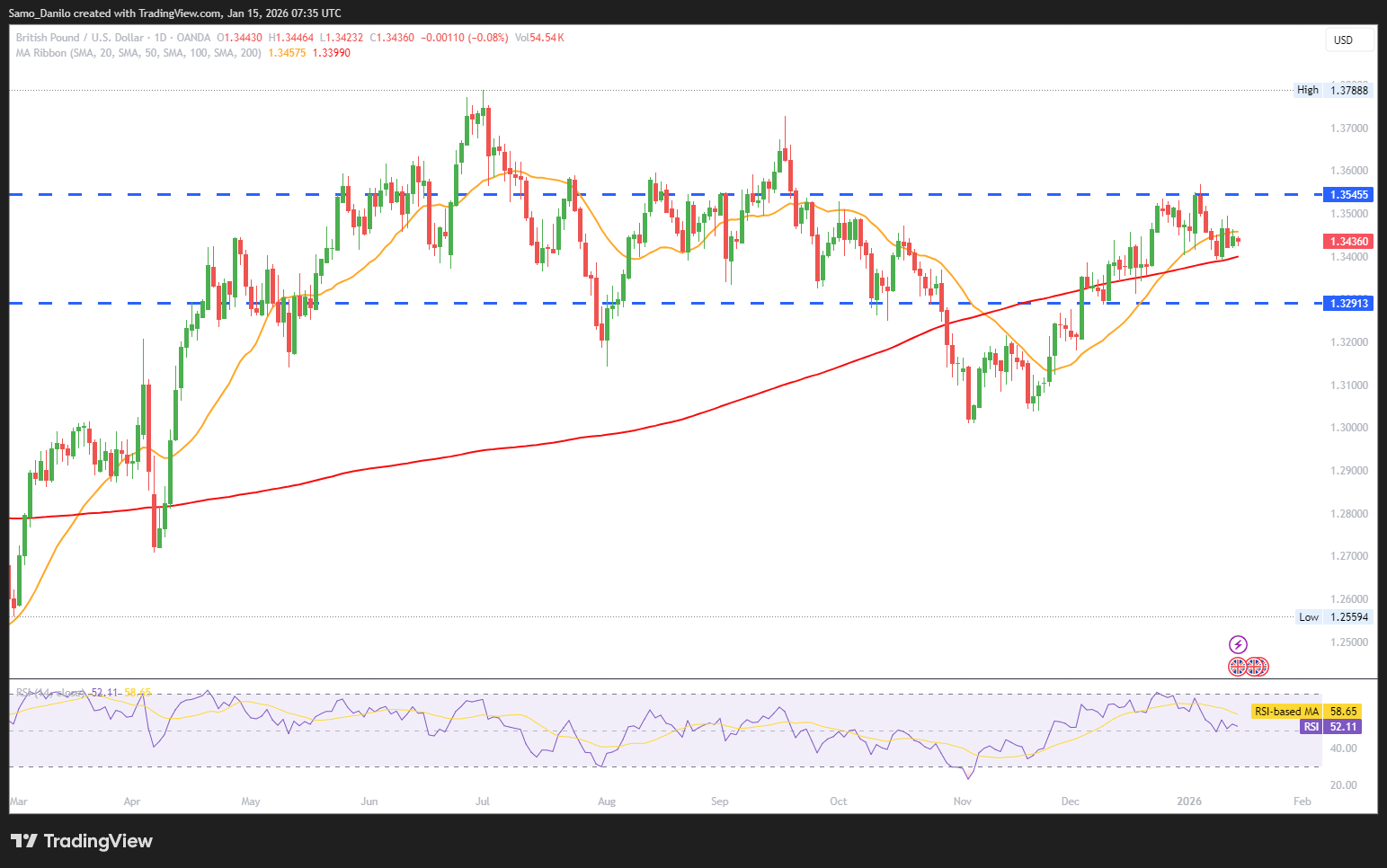Select the 1.32913 blue support level label
Screen dimensions: 1387x868
(x=1348, y=304)
